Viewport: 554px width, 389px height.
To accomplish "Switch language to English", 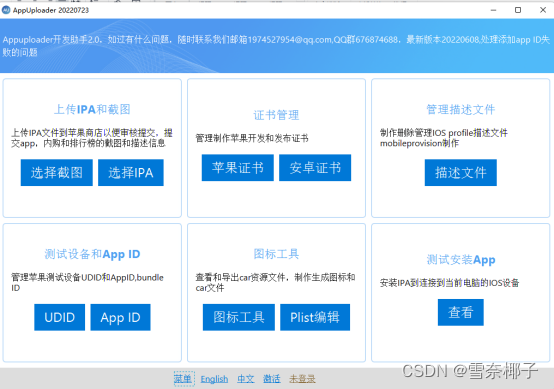I will tap(214, 379).
